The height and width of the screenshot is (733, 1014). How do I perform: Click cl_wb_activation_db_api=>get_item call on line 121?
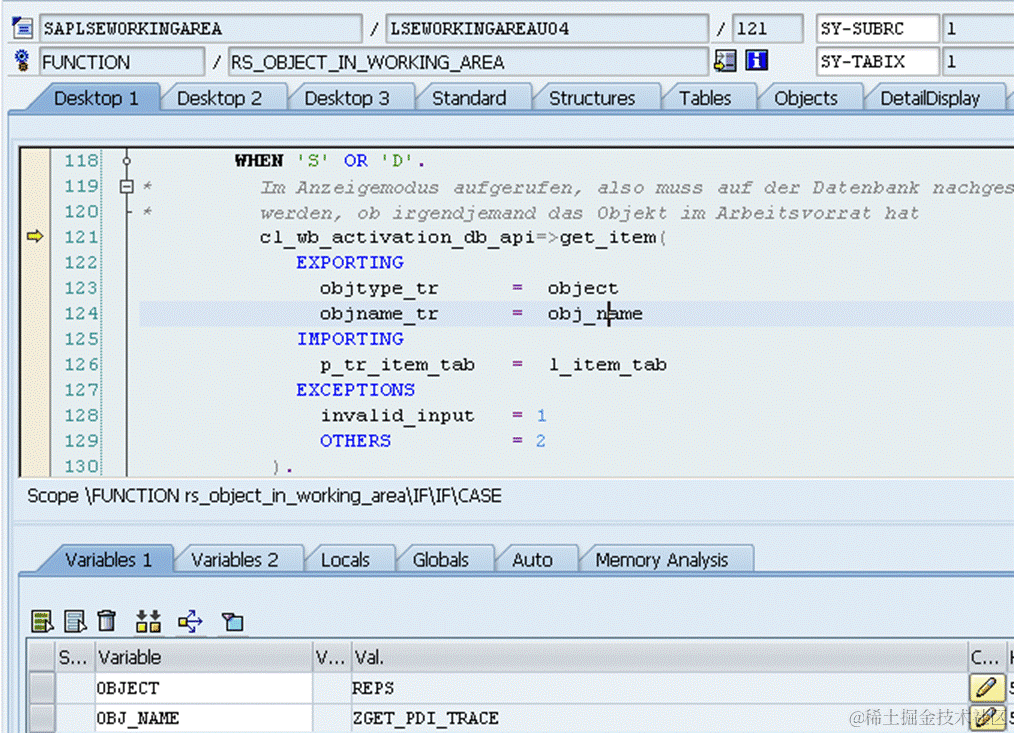[463, 237]
